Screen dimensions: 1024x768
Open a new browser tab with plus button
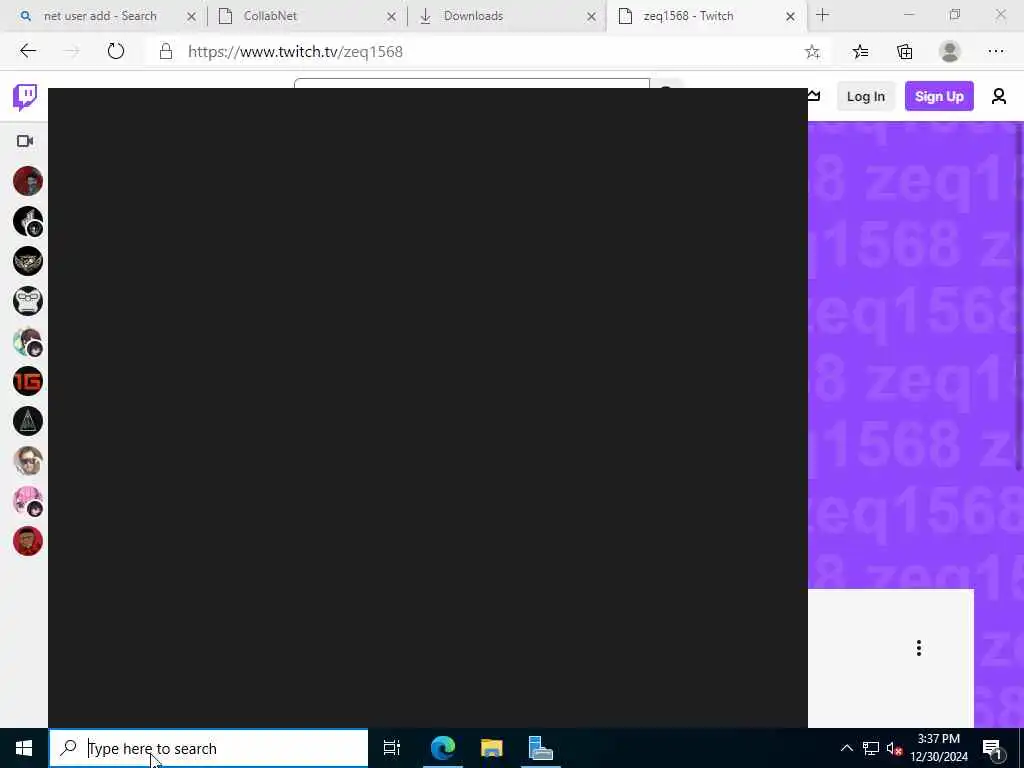(822, 15)
